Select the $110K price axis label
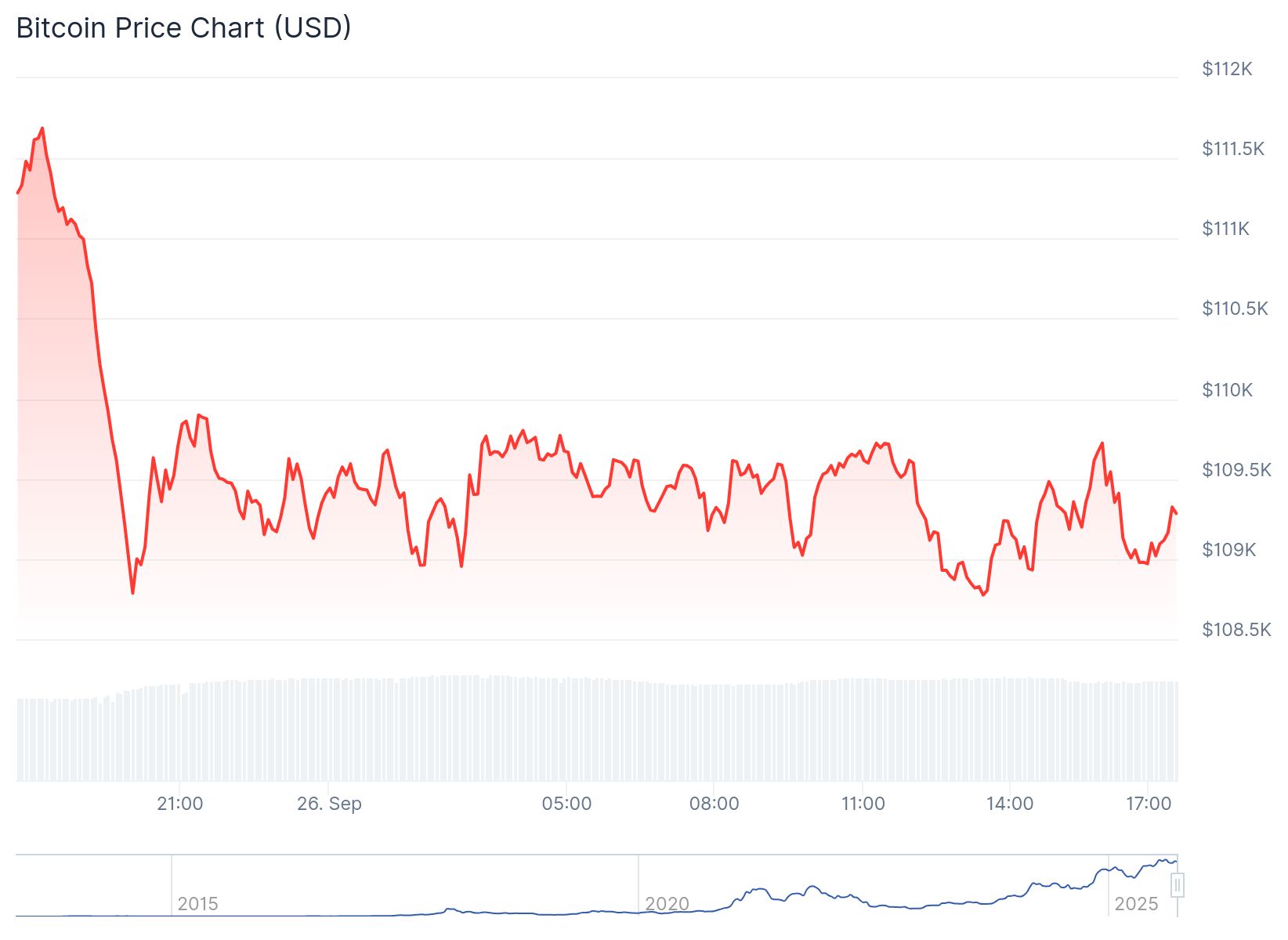Viewport: 1288px width, 940px height. (1228, 390)
